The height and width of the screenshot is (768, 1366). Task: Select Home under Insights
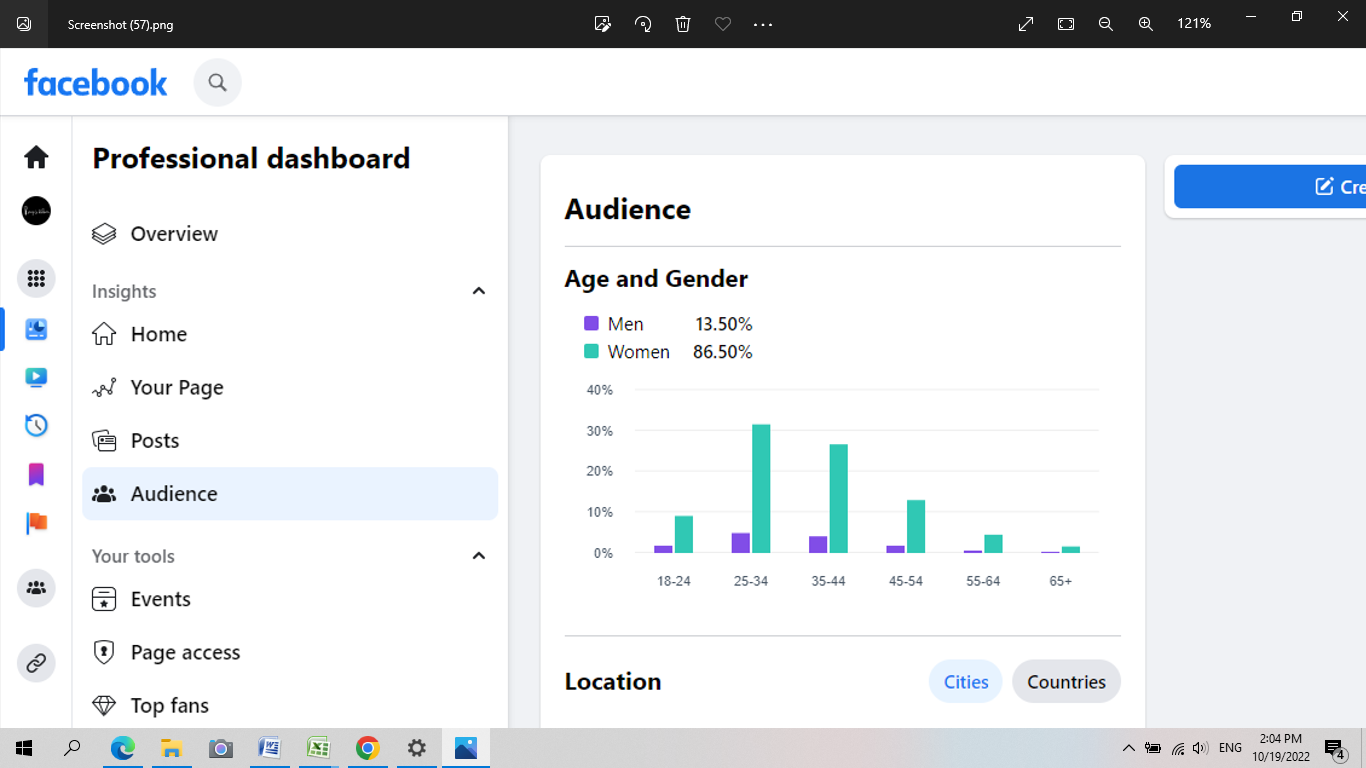[290, 334]
